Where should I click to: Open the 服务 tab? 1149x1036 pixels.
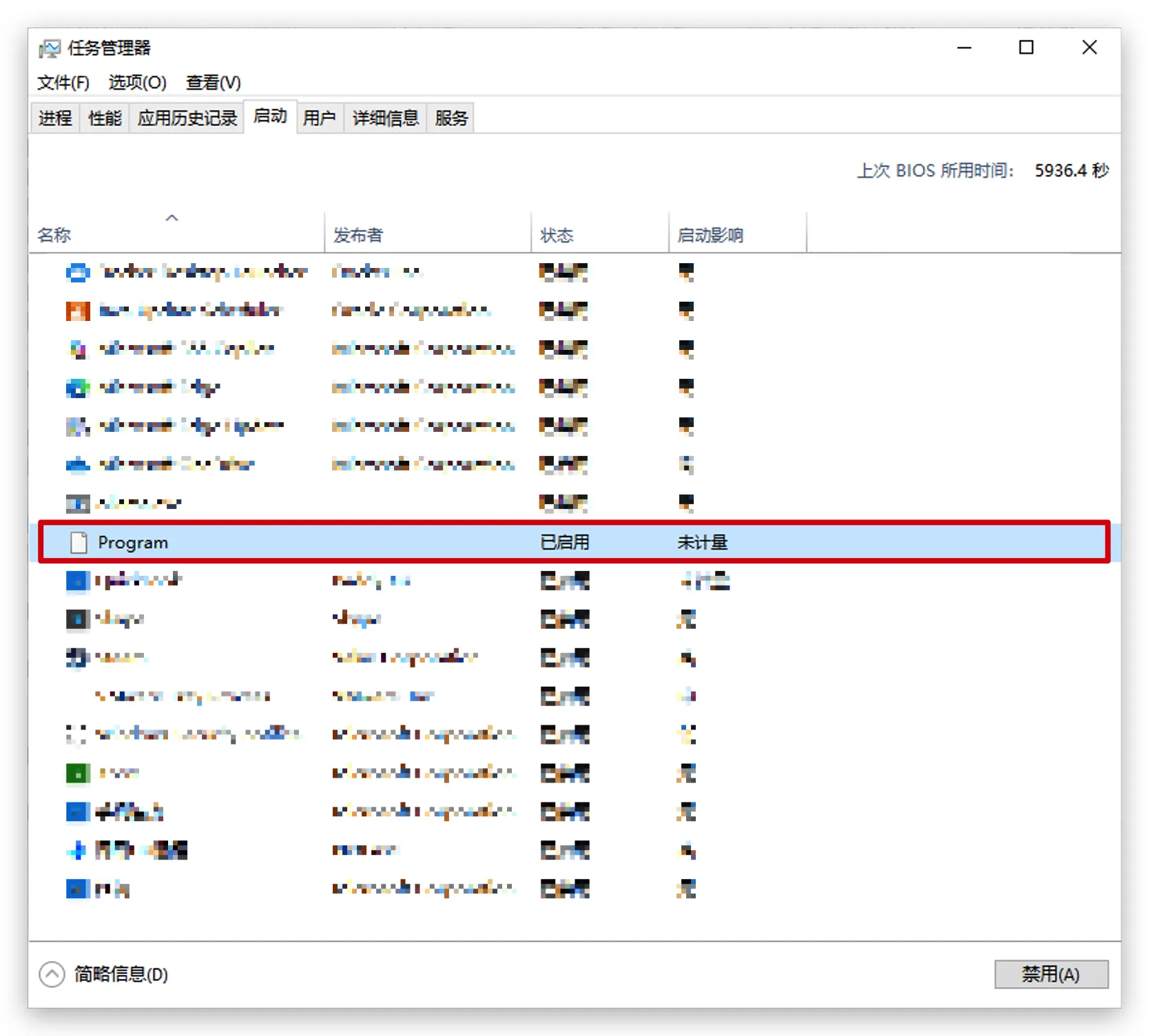(451, 118)
